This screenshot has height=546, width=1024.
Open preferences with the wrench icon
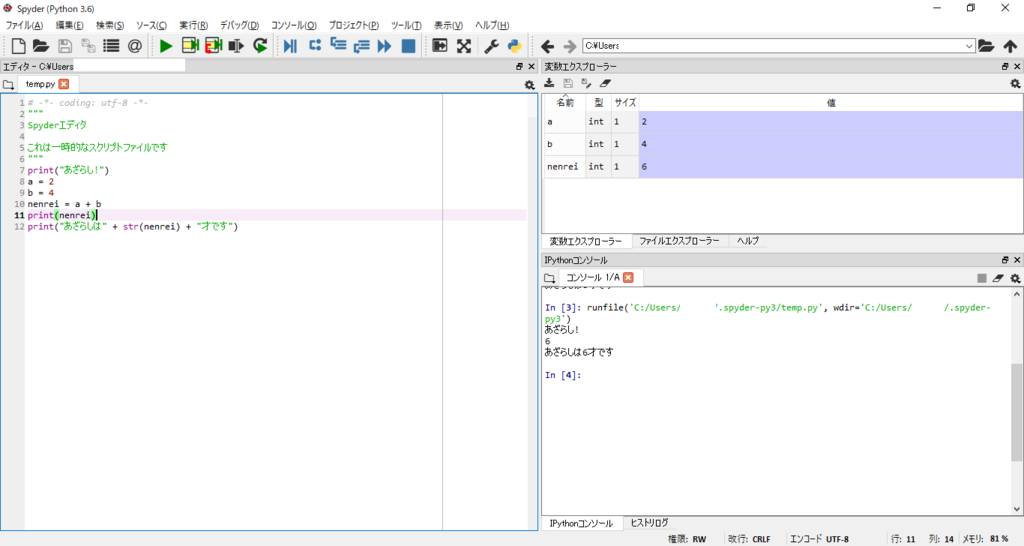click(491, 46)
